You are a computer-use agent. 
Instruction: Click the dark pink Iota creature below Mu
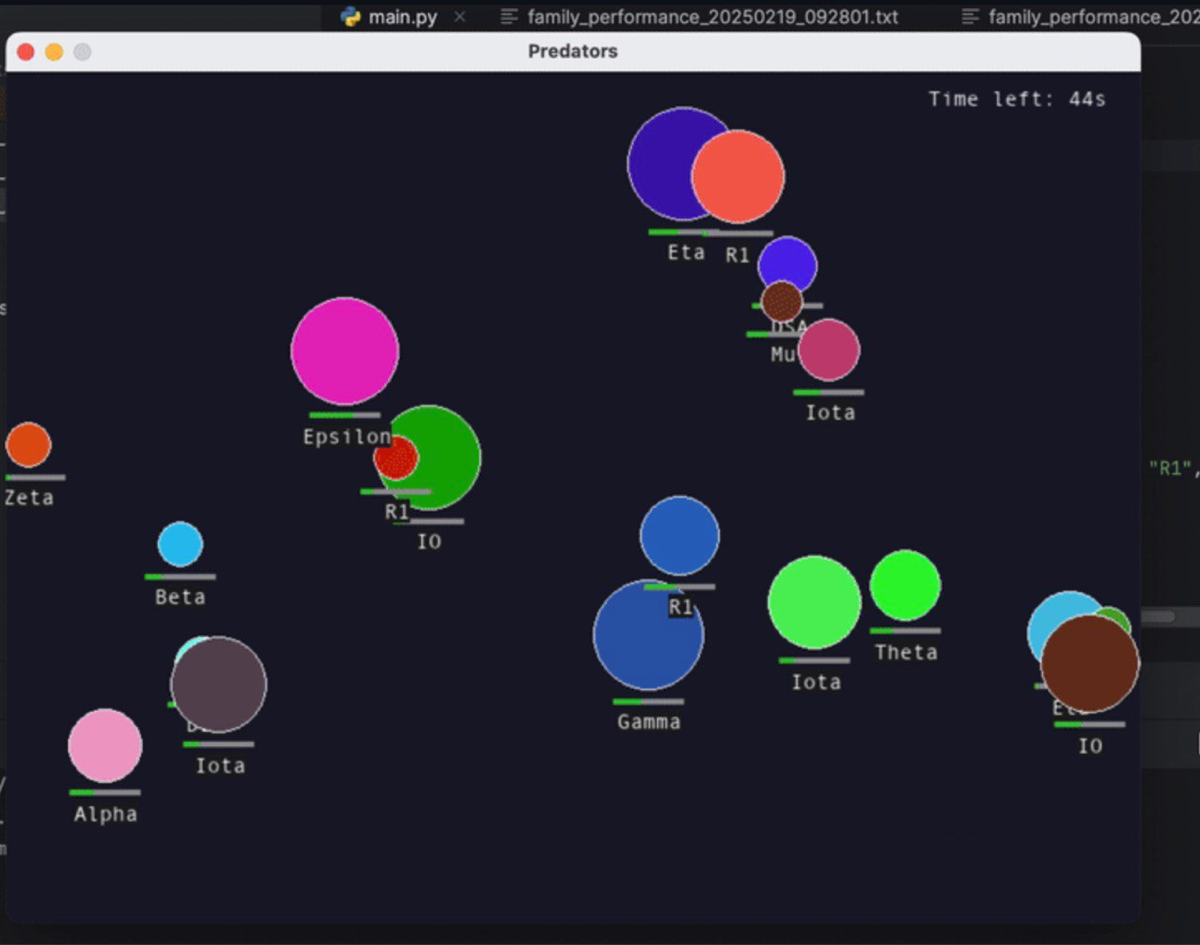tap(829, 349)
